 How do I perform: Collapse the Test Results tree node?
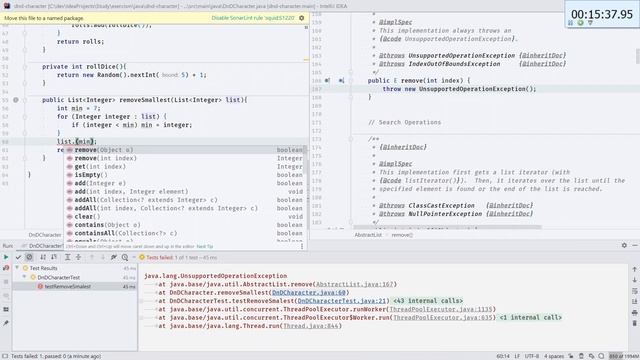(17, 268)
